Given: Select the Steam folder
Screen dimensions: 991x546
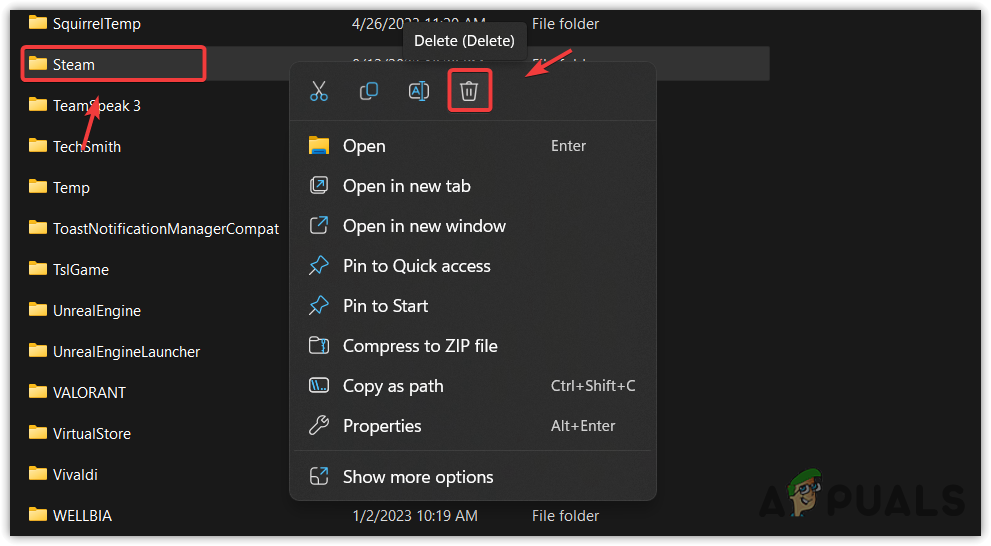Looking at the screenshot, I should pos(74,64).
